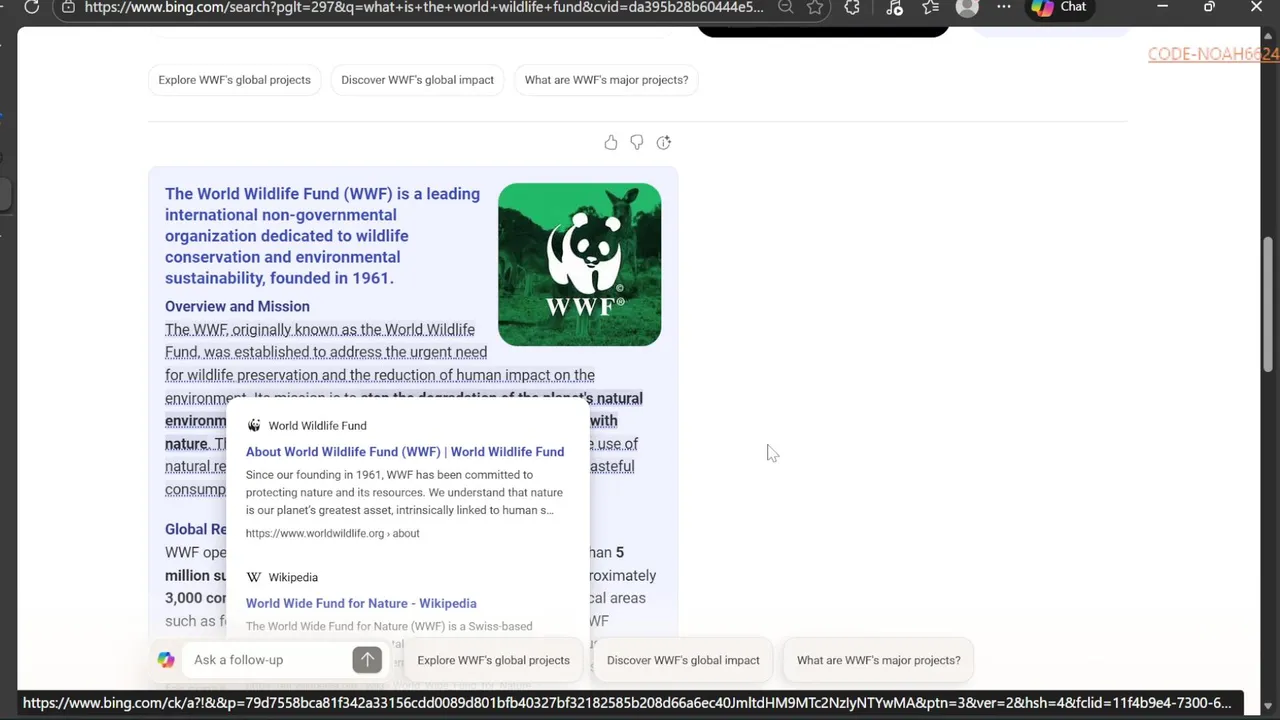Bookmark page with the star icon
Image resolution: width=1280 pixels, height=720 pixels.
pos(815,7)
